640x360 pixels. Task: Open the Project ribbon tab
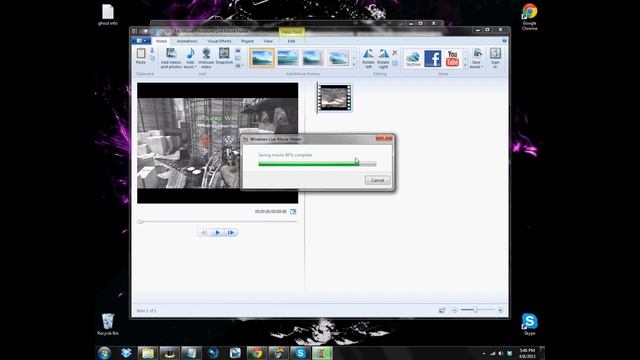pos(247,41)
